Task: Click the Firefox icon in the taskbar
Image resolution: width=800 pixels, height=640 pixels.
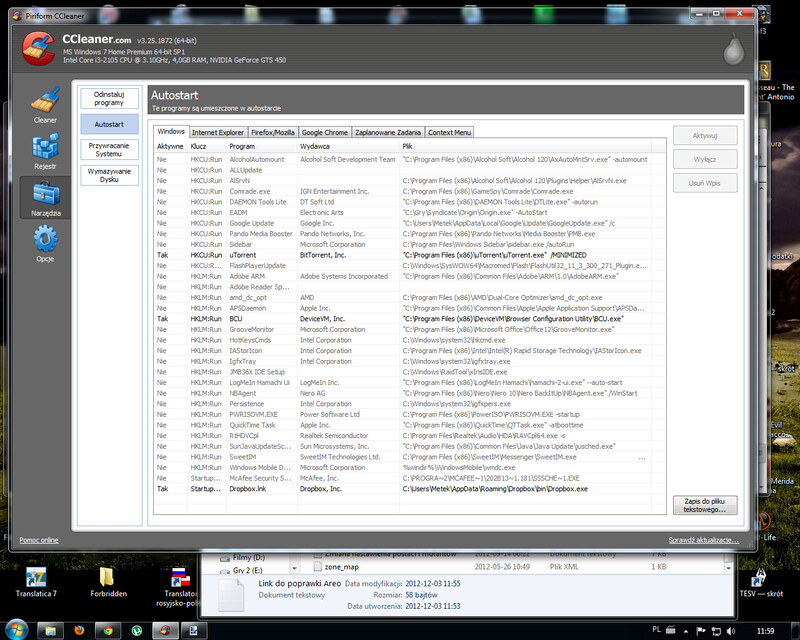Action: click(x=79, y=631)
